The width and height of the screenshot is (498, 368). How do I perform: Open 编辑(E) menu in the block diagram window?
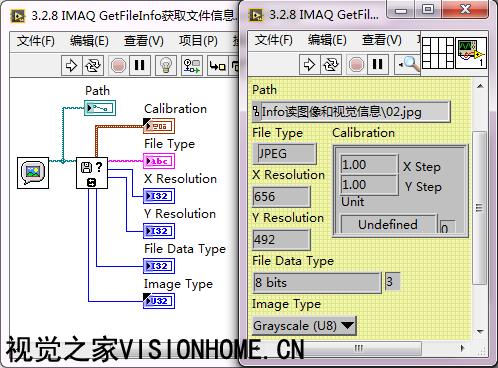(x=89, y=41)
